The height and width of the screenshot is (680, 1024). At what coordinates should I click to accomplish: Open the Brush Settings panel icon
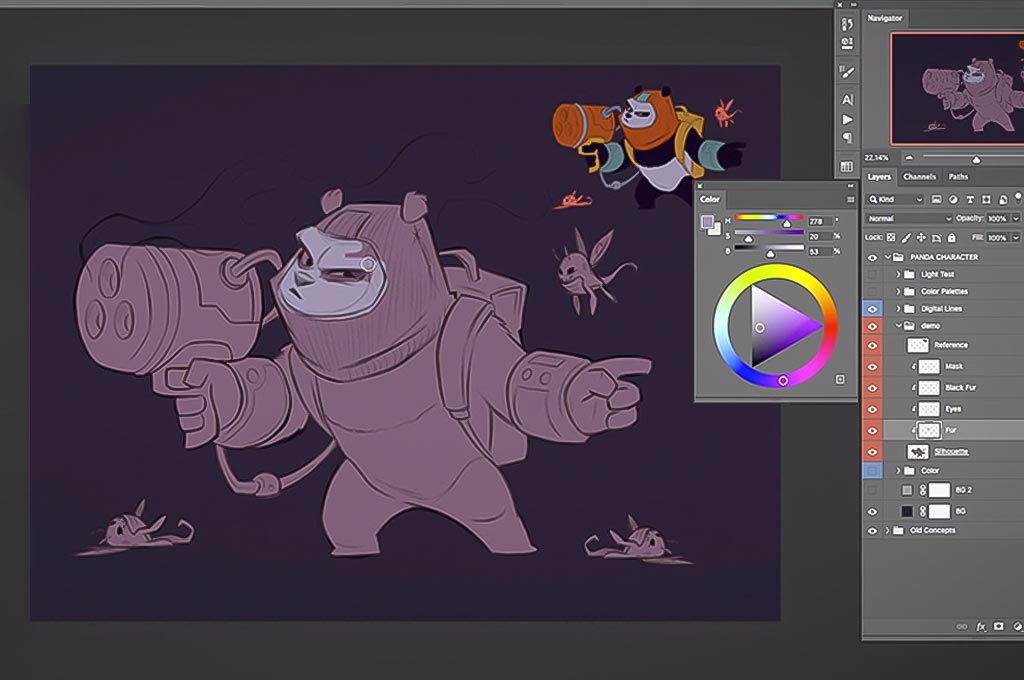[847, 72]
